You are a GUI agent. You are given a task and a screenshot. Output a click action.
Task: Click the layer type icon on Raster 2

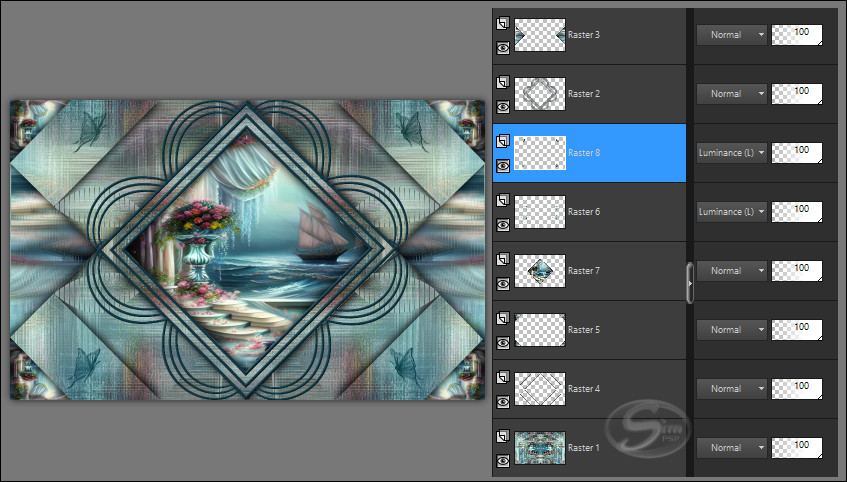(503, 81)
